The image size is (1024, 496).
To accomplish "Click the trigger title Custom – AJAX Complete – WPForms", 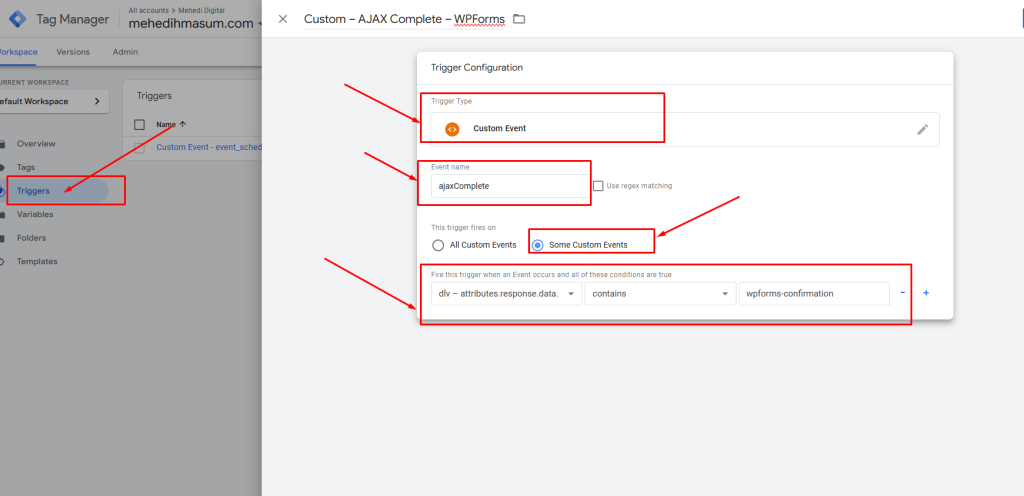I will click(x=404, y=19).
